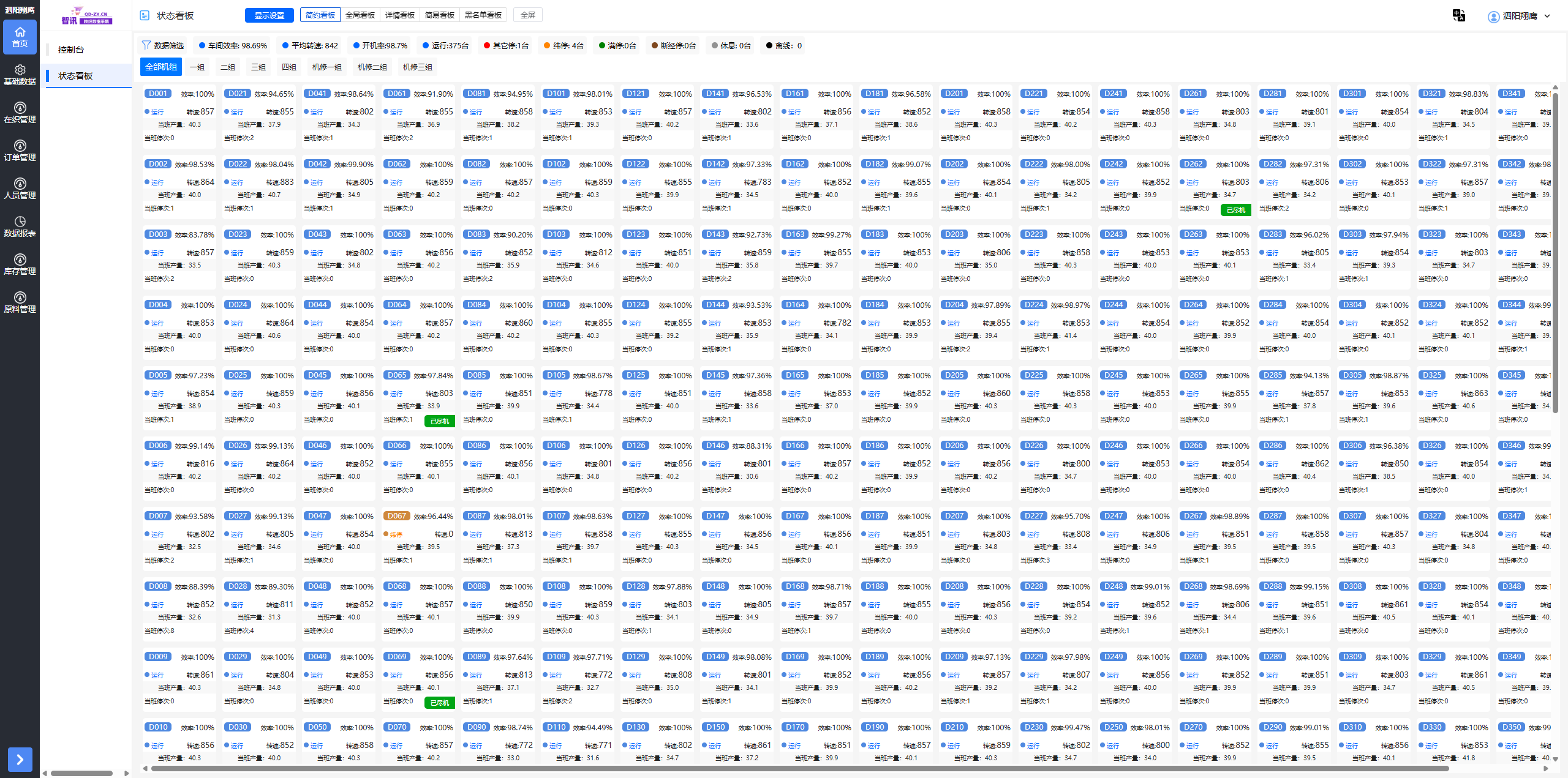
Task: Click the Home icon in sidebar
Action: tap(20, 32)
